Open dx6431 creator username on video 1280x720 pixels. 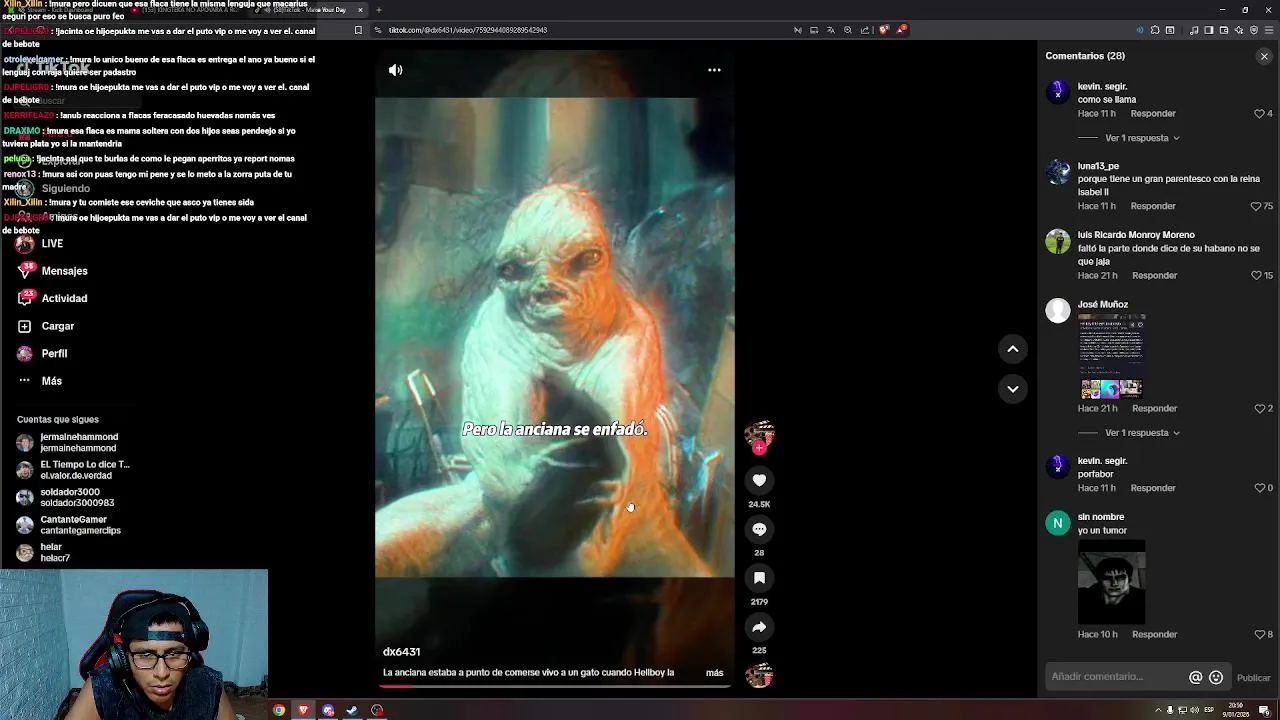point(401,651)
